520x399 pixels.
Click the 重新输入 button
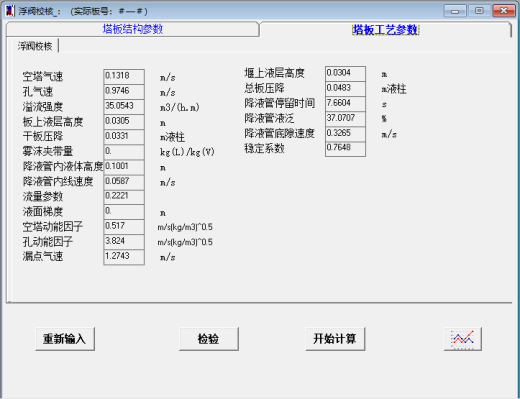click(65, 339)
